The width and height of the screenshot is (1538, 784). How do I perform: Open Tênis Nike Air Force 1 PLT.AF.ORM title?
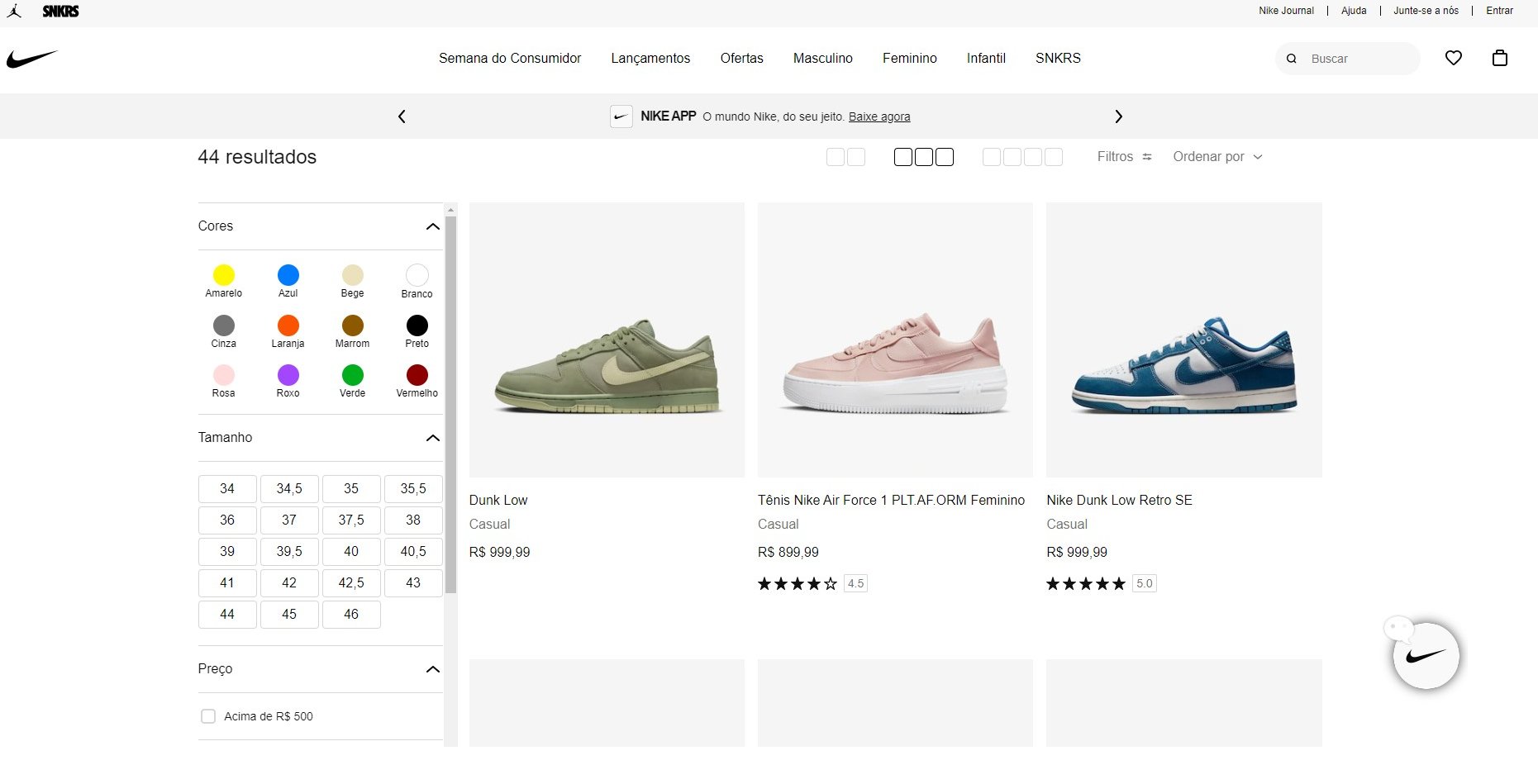[x=891, y=501]
